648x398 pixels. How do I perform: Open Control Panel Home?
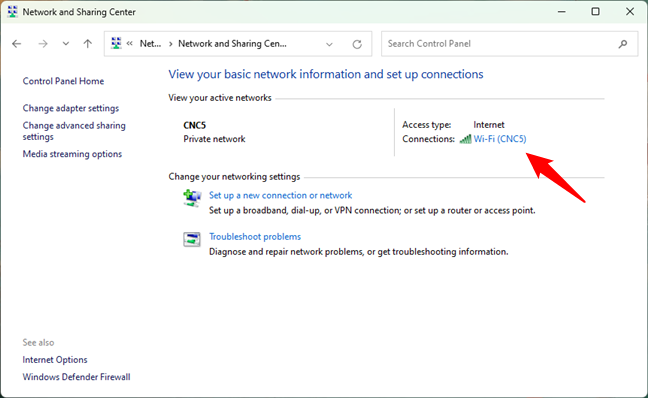pyautogui.click(x=63, y=81)
